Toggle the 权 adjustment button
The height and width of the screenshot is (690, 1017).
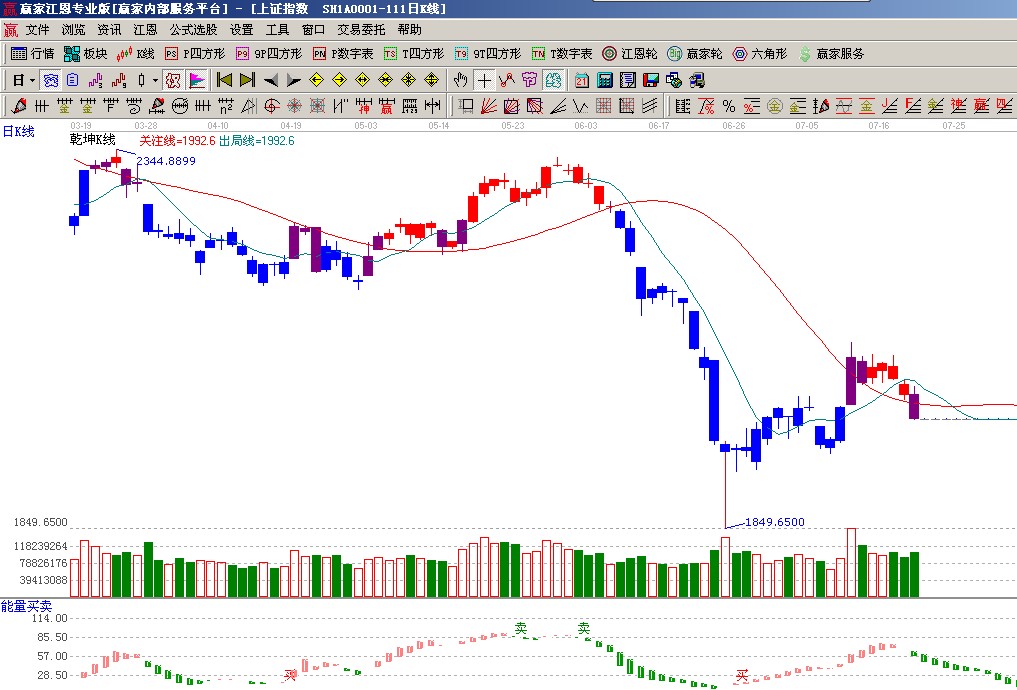coord(172,80)
